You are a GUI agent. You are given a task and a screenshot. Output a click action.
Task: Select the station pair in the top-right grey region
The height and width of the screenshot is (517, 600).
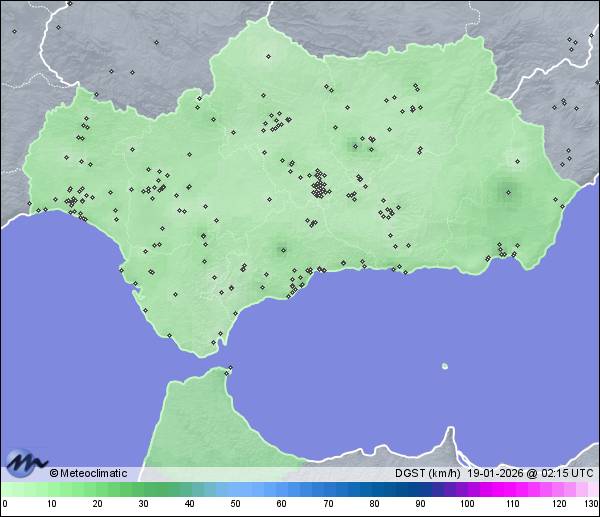point(571,41)
